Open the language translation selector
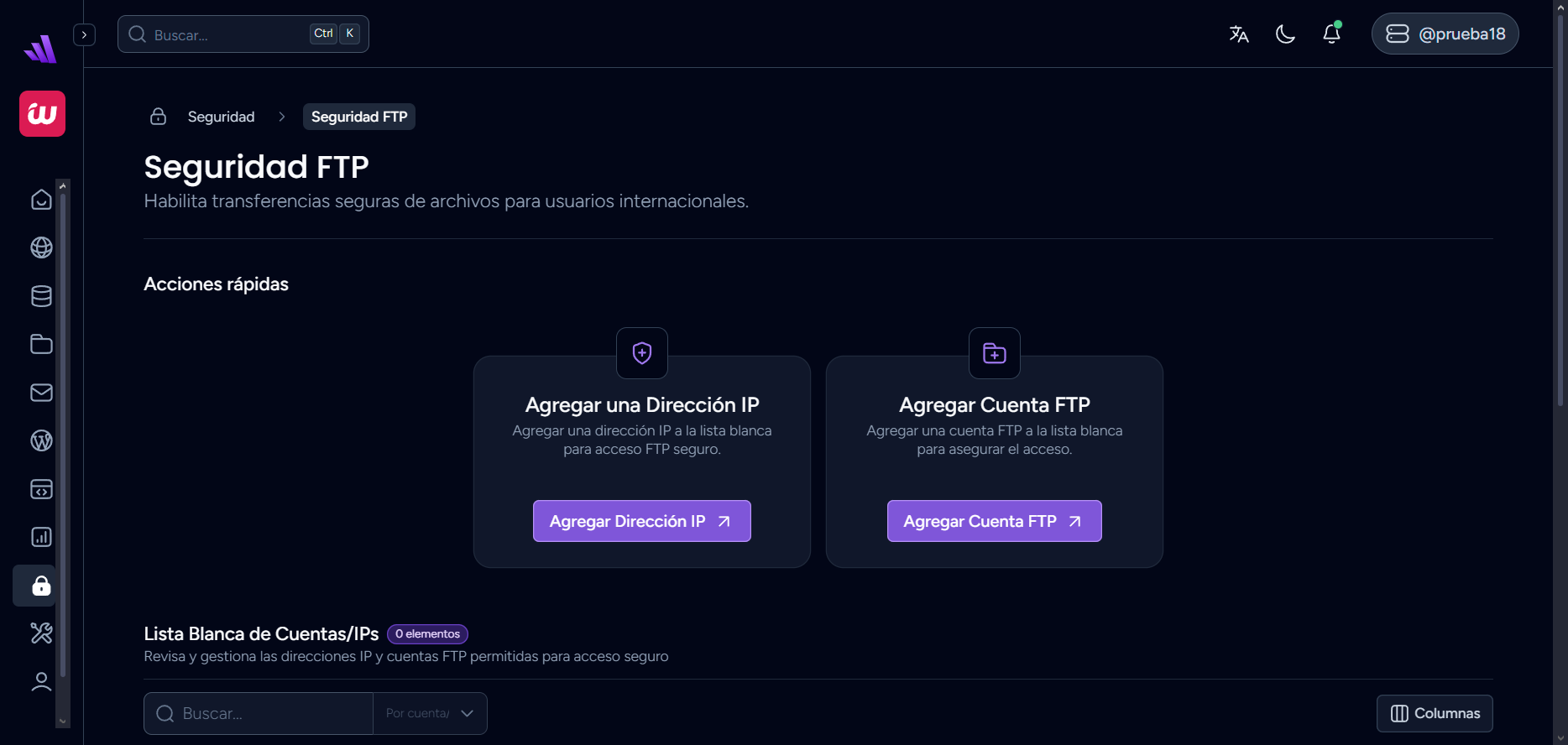1568x745 pixels. (1239, 34)
